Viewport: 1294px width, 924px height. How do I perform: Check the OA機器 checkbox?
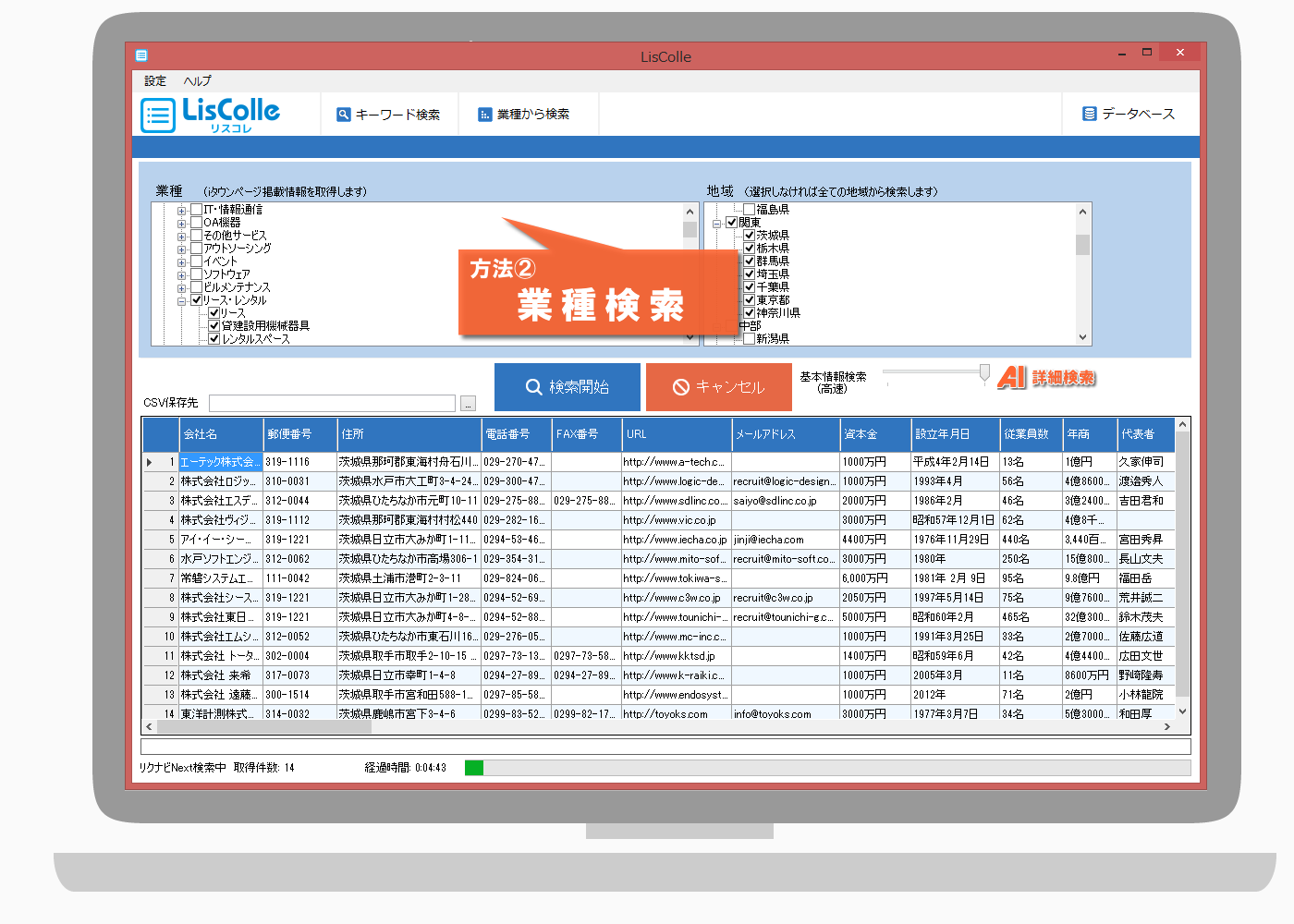tap(196, 223)
